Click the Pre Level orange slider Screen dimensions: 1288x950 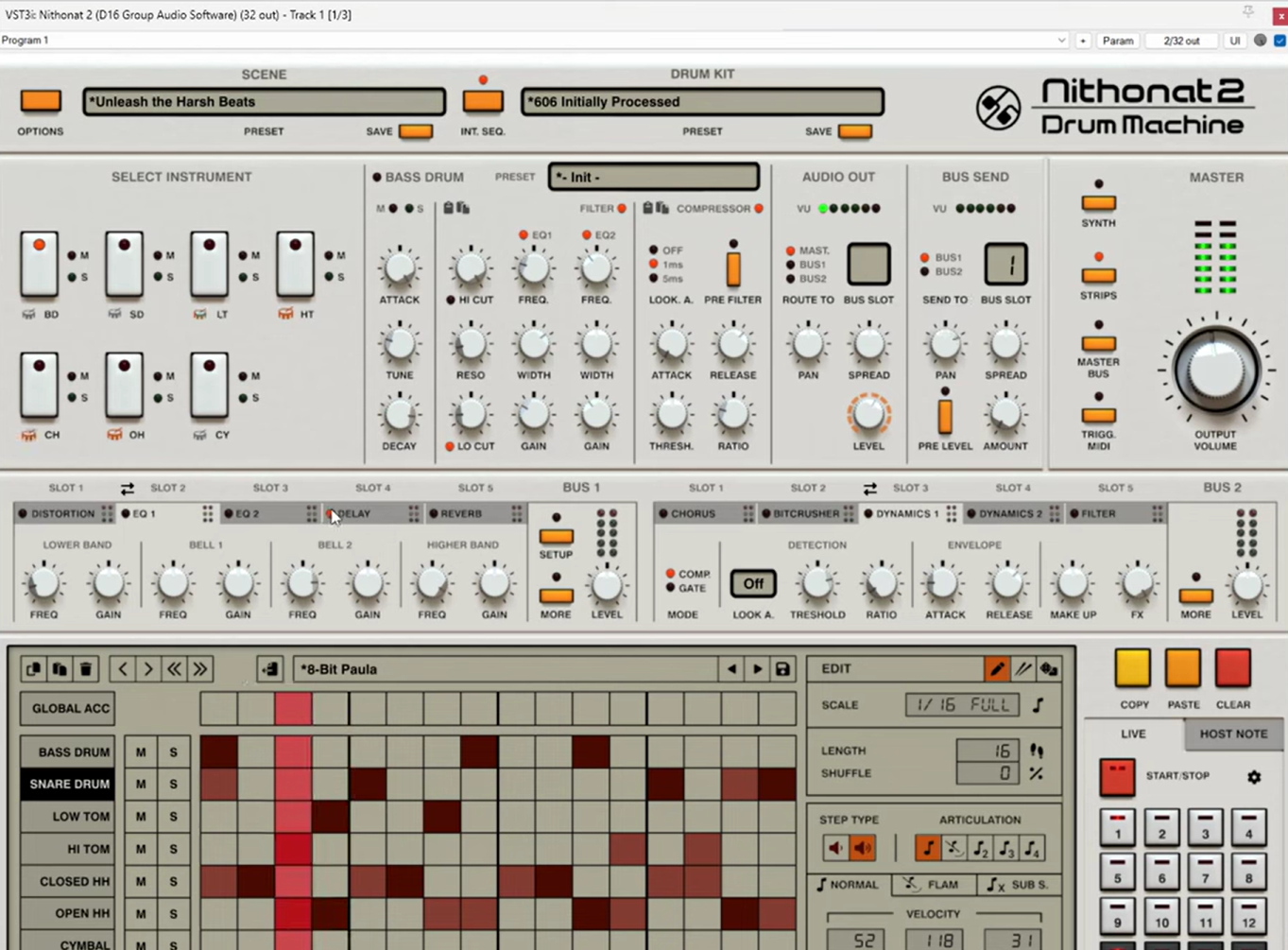(945, 415)
